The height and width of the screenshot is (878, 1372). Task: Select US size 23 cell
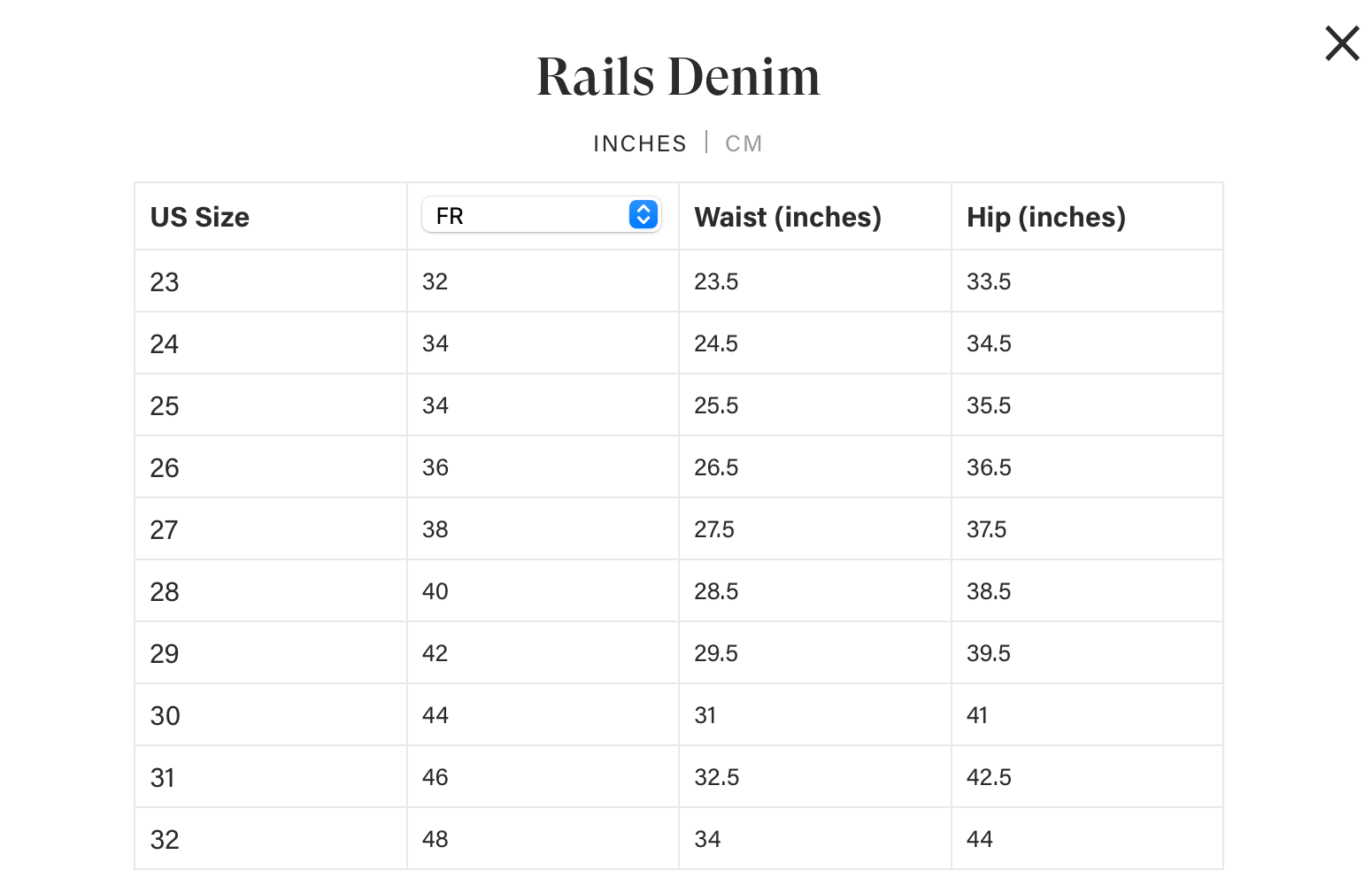165,282
